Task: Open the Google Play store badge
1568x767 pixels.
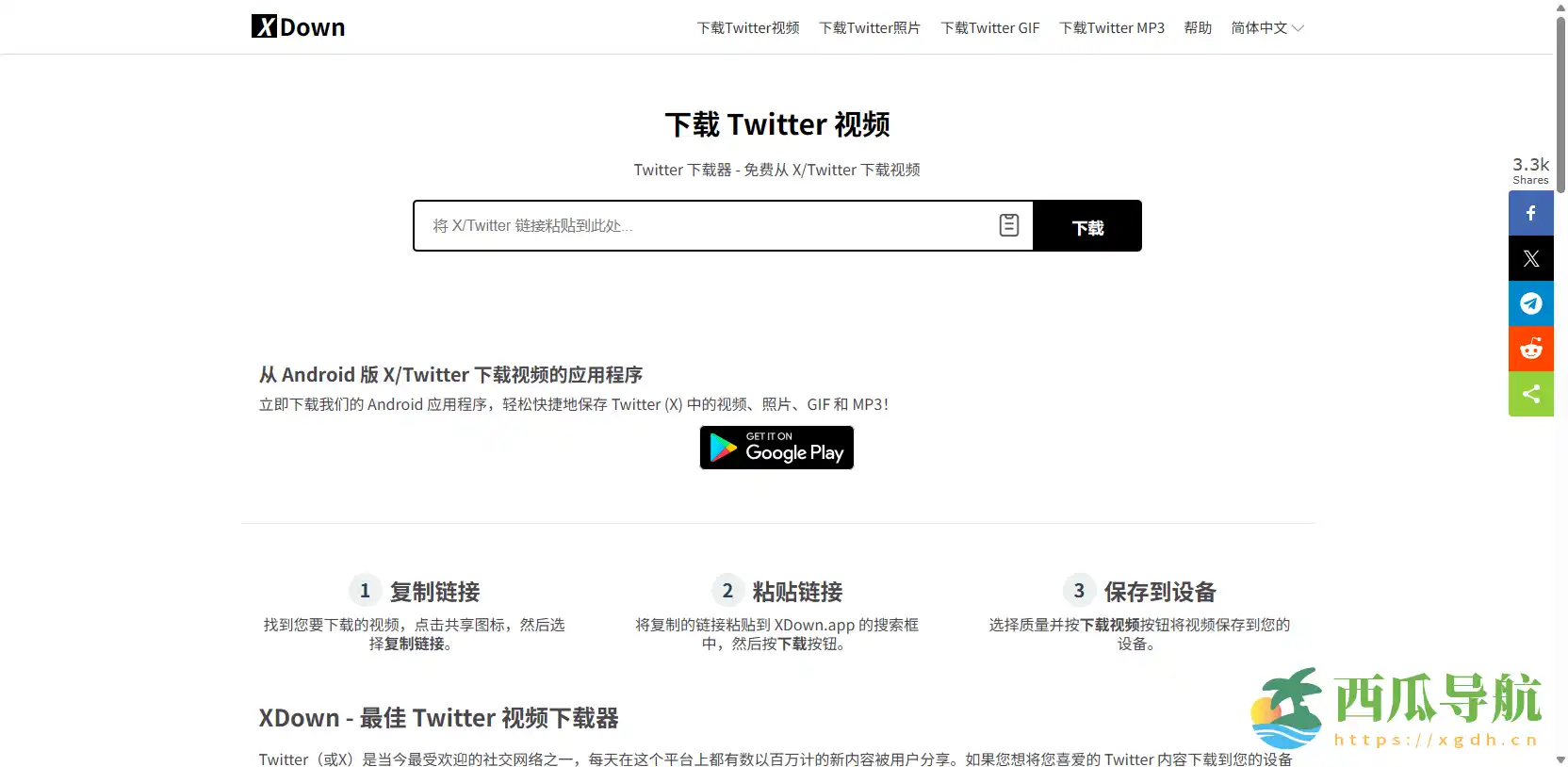Action: click(x=776, y=448)
